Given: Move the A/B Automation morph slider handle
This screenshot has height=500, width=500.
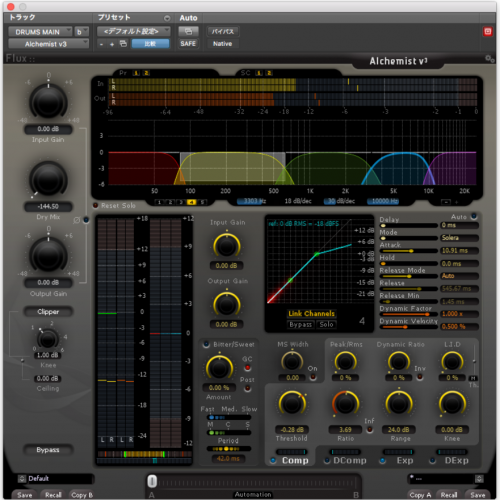Looking at the screenshot, I should tap(152, 481).
